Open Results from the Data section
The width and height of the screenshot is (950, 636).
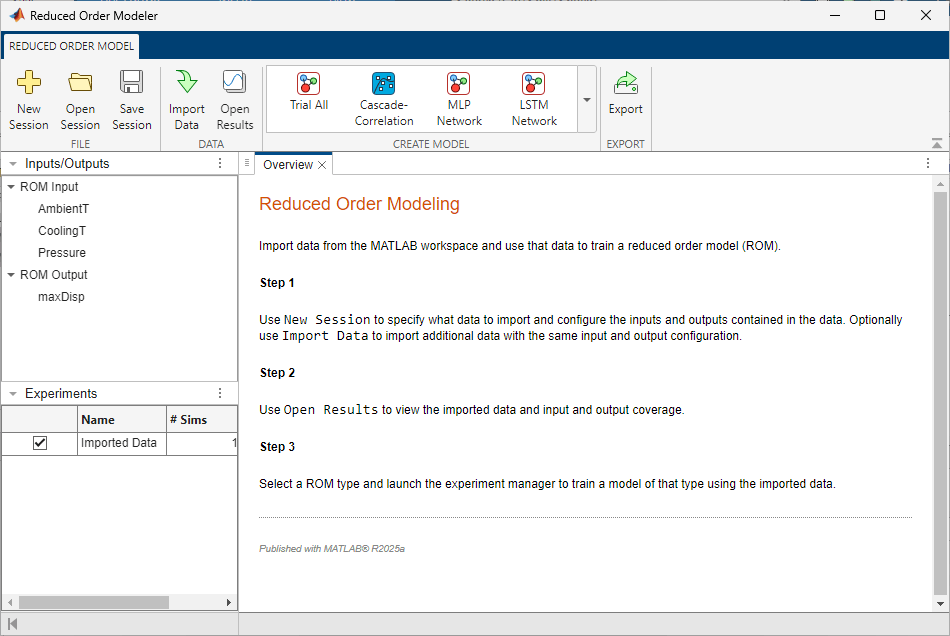[x=235, y=83]
